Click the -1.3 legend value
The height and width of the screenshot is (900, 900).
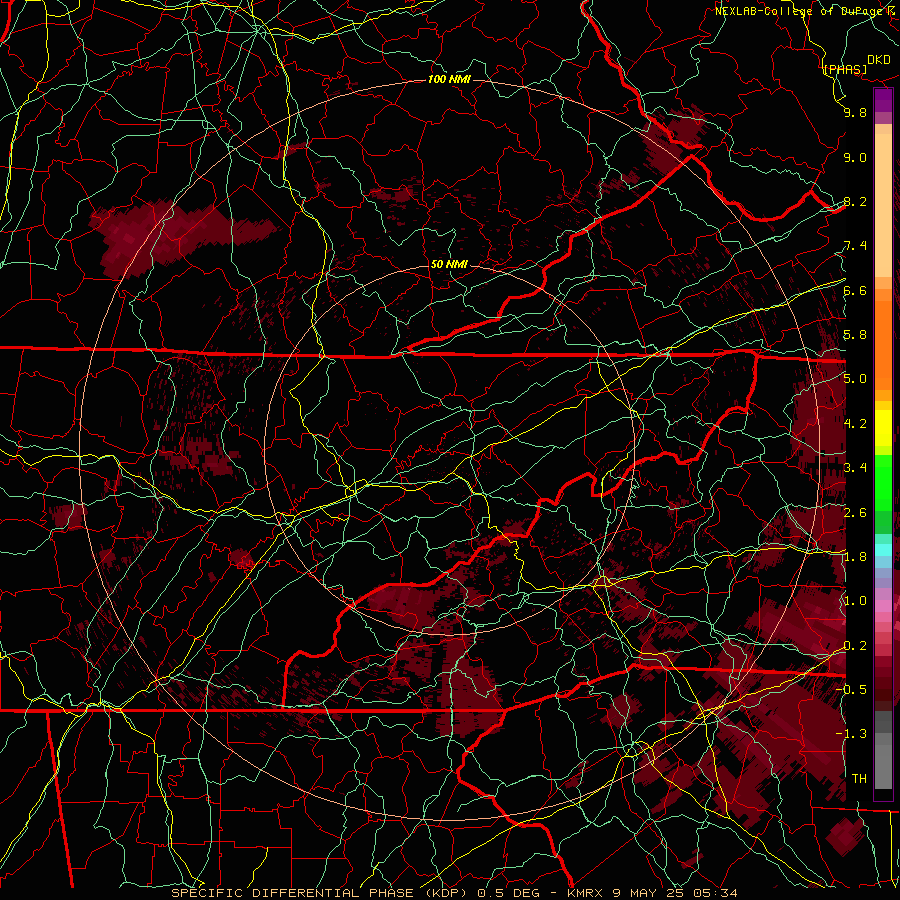pos(851,734)
